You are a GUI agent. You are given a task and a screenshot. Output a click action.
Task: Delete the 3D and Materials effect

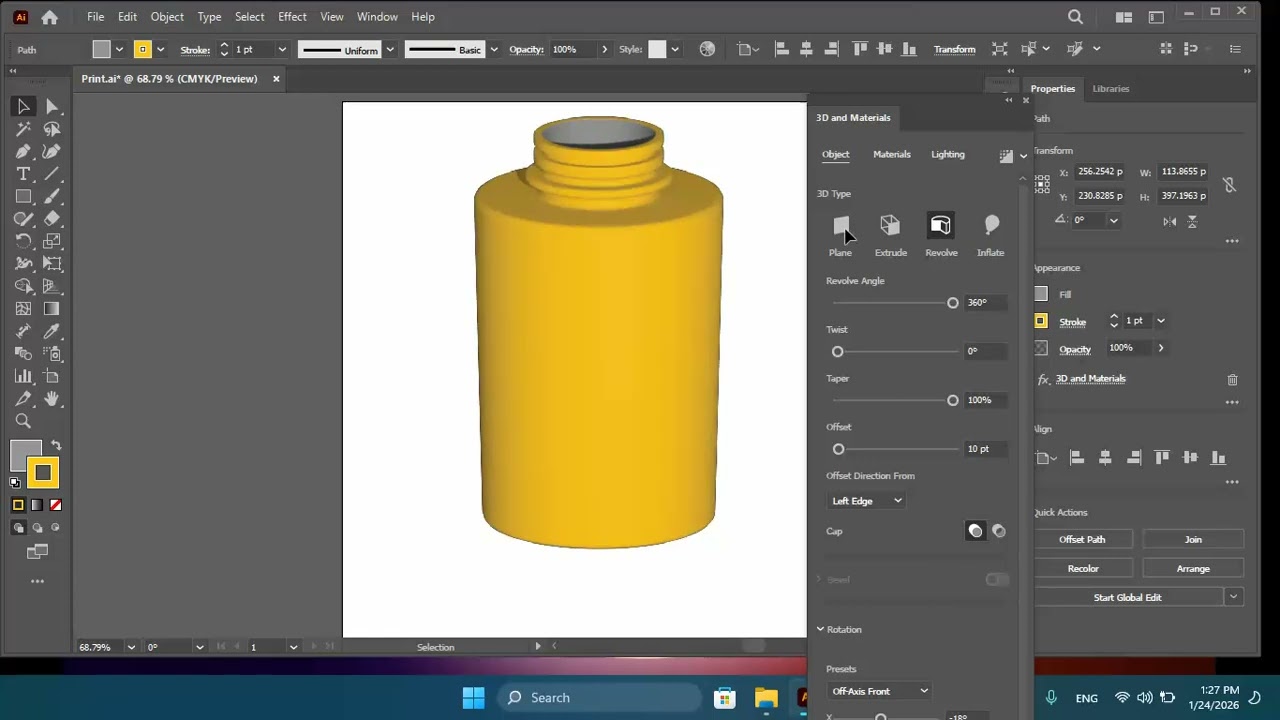point(1232,380)
